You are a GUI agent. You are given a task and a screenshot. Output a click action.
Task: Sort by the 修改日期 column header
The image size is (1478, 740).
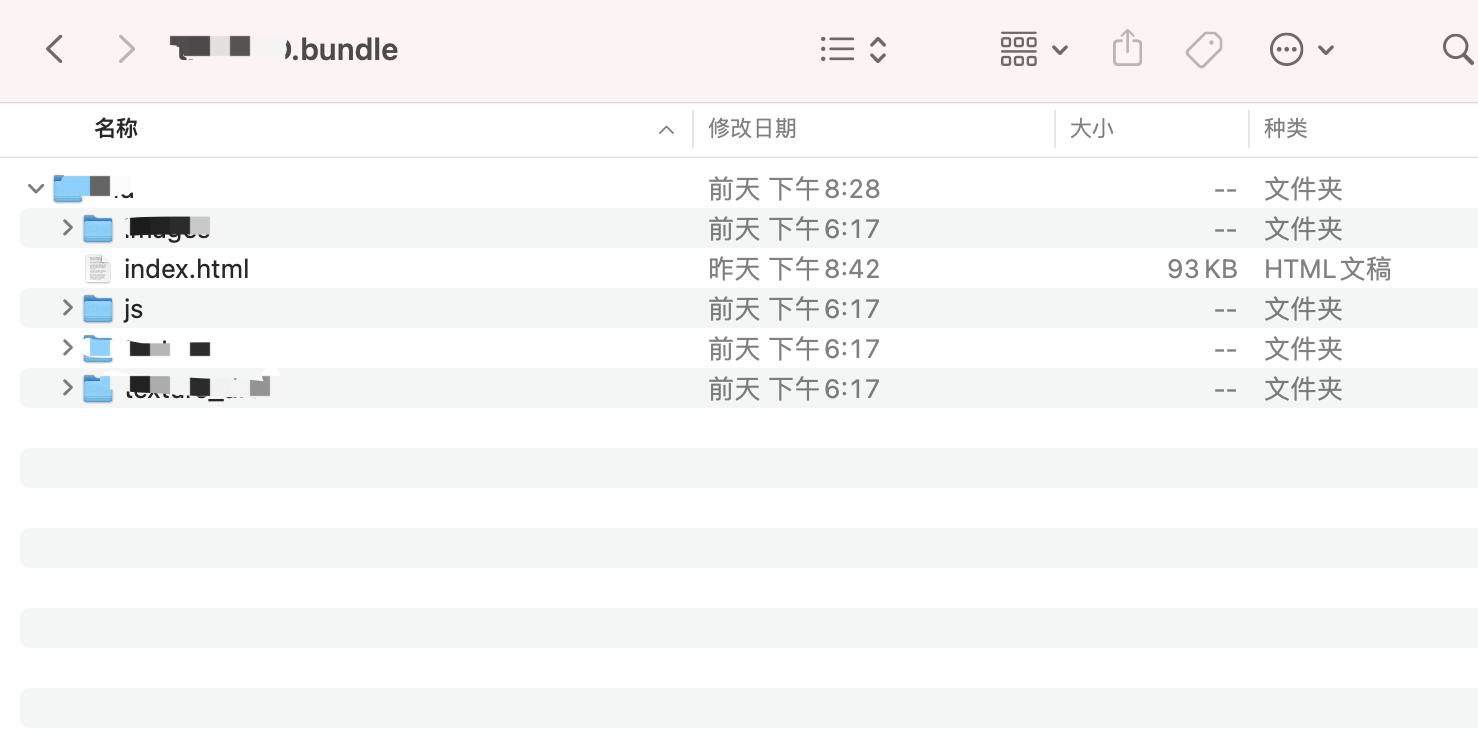tap(753, 128)
